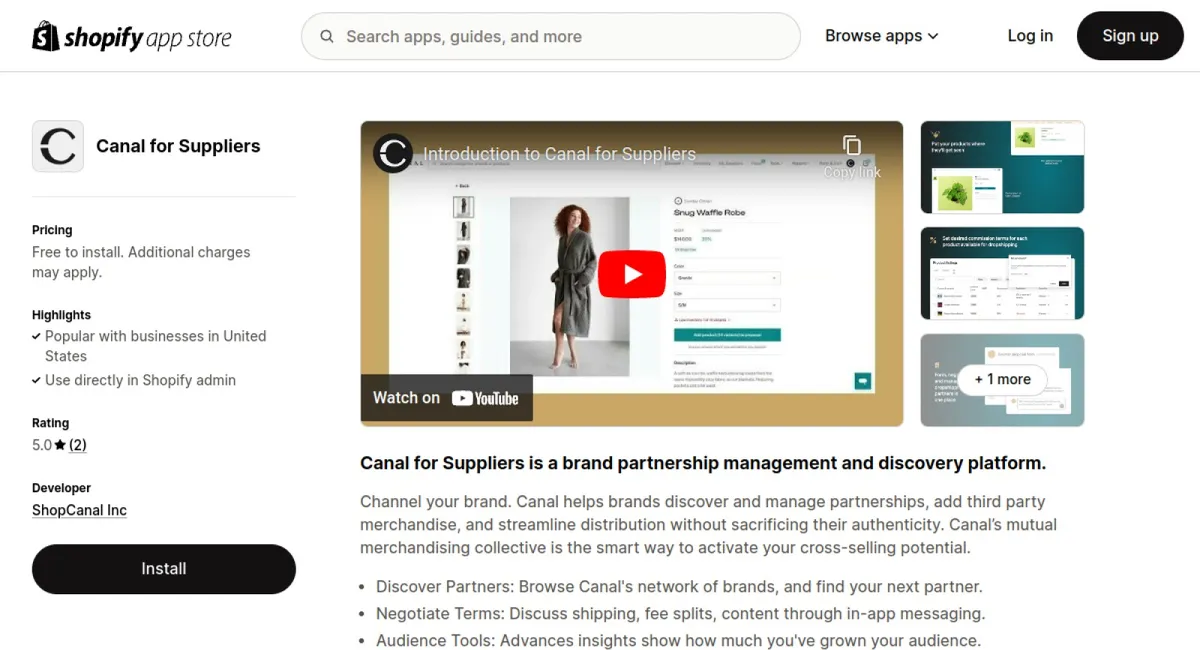Open the ShopCanal Inc developer link

coord(79,510)
